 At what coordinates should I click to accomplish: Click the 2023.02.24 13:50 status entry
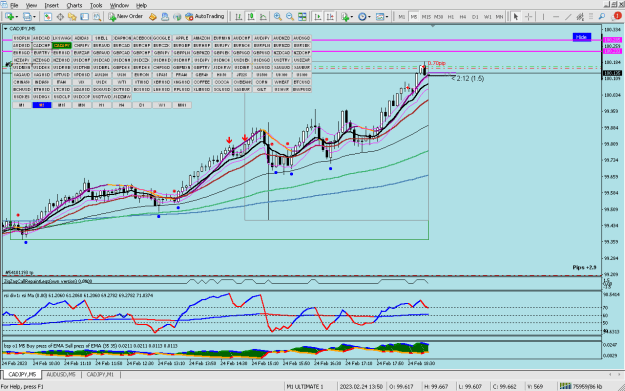[x=361, y=387]
